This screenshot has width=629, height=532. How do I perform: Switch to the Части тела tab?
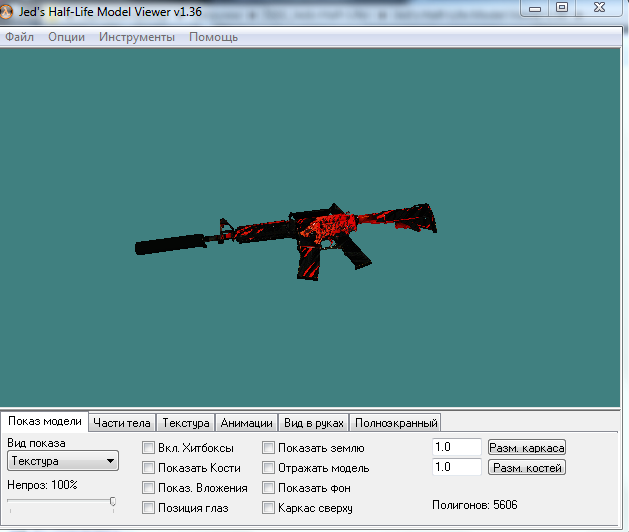click(x=122, y=423)
